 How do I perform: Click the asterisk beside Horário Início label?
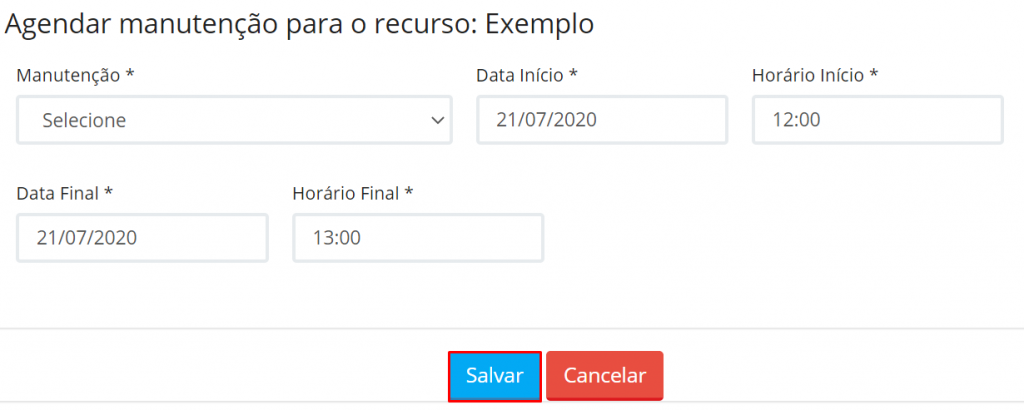[873, 74]
